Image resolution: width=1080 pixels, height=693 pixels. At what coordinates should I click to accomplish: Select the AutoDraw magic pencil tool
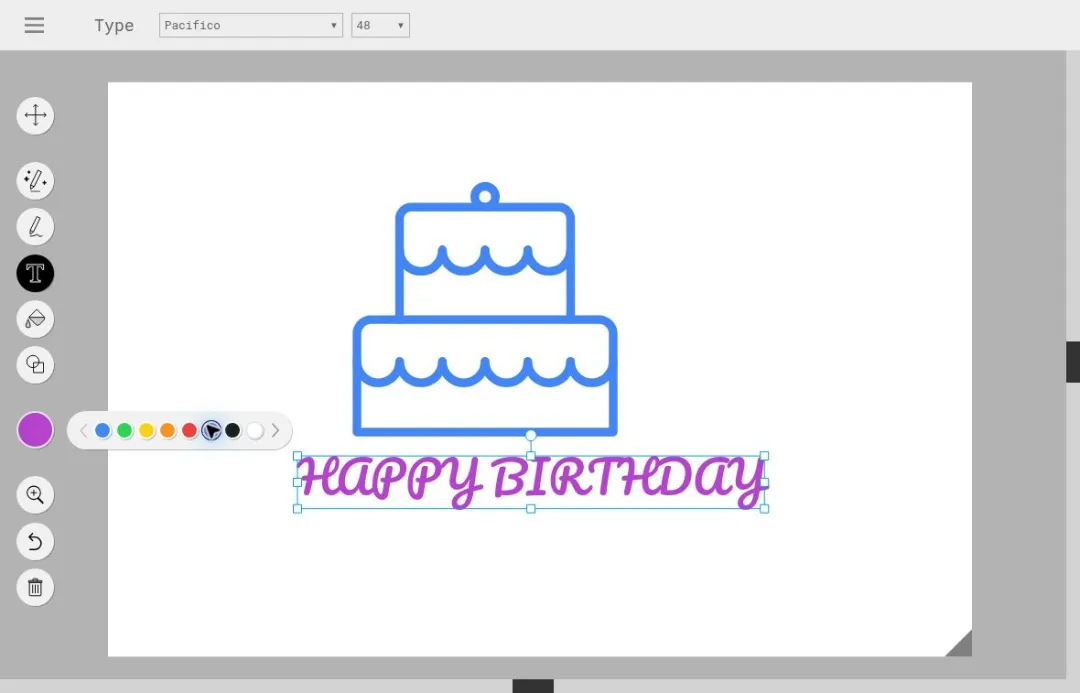(x=35, y=181)
